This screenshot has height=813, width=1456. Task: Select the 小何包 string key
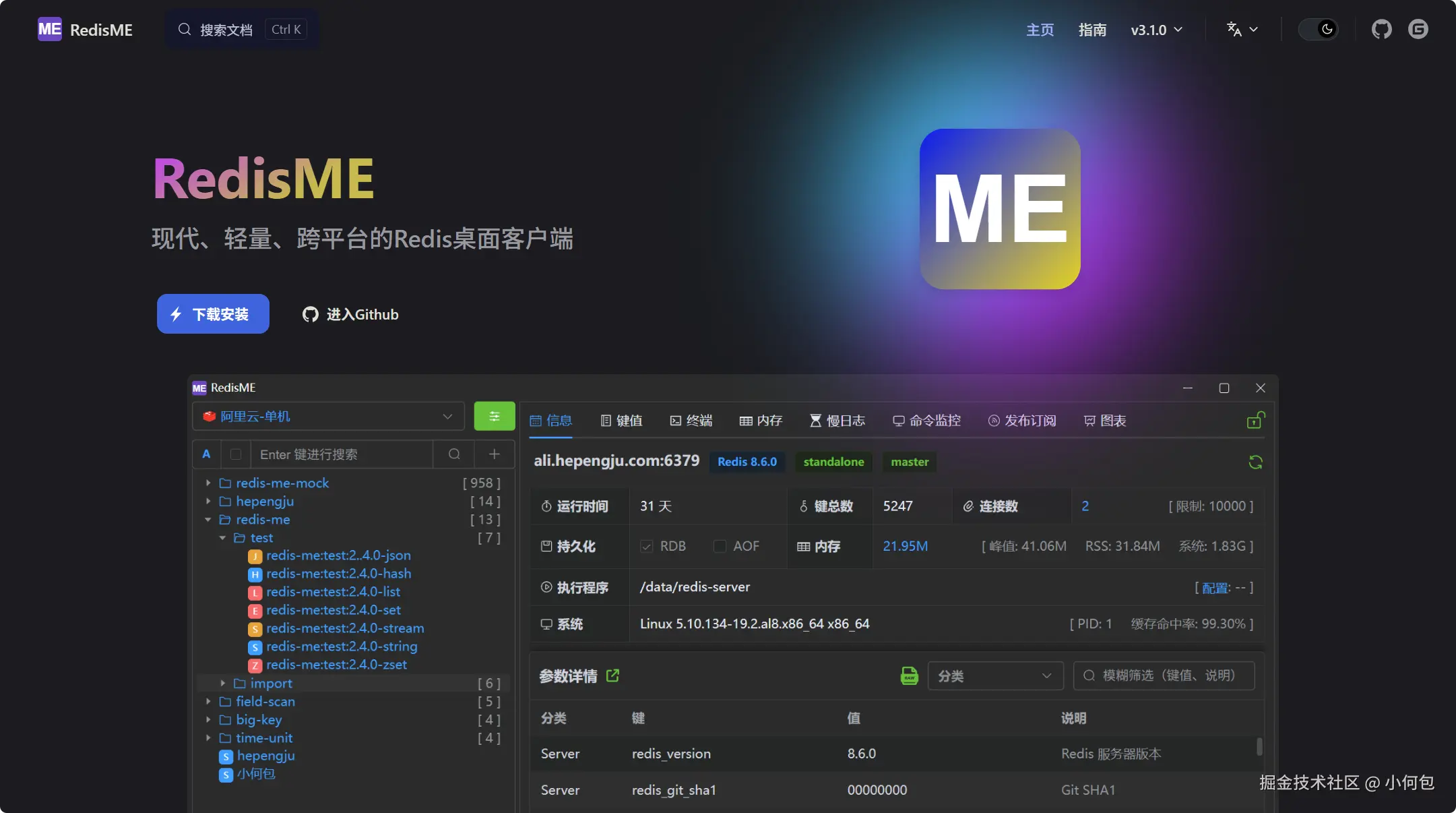(x=256, y=774)
